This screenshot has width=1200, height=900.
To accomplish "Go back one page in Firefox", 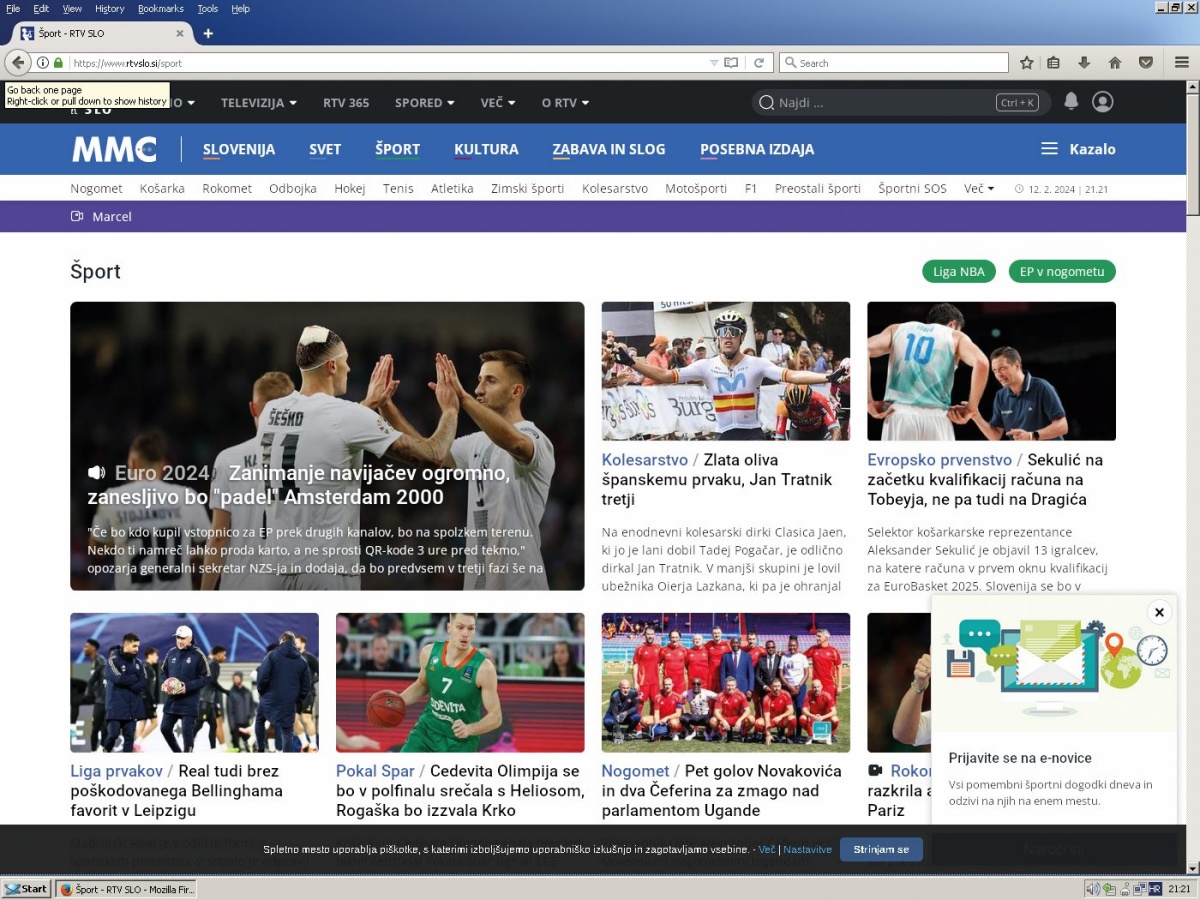I will click(x=18, y=62).
